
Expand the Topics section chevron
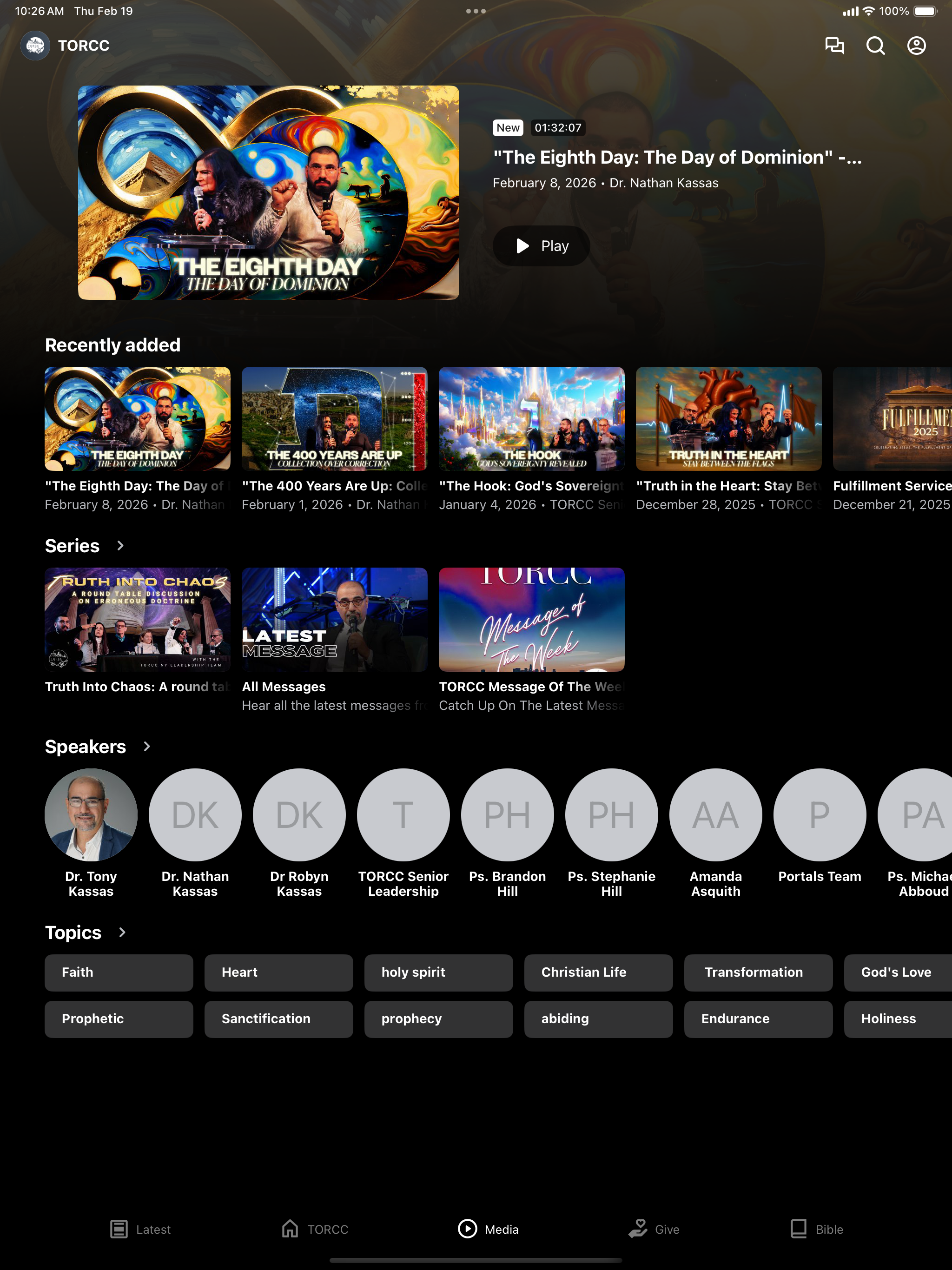(122, 933)
